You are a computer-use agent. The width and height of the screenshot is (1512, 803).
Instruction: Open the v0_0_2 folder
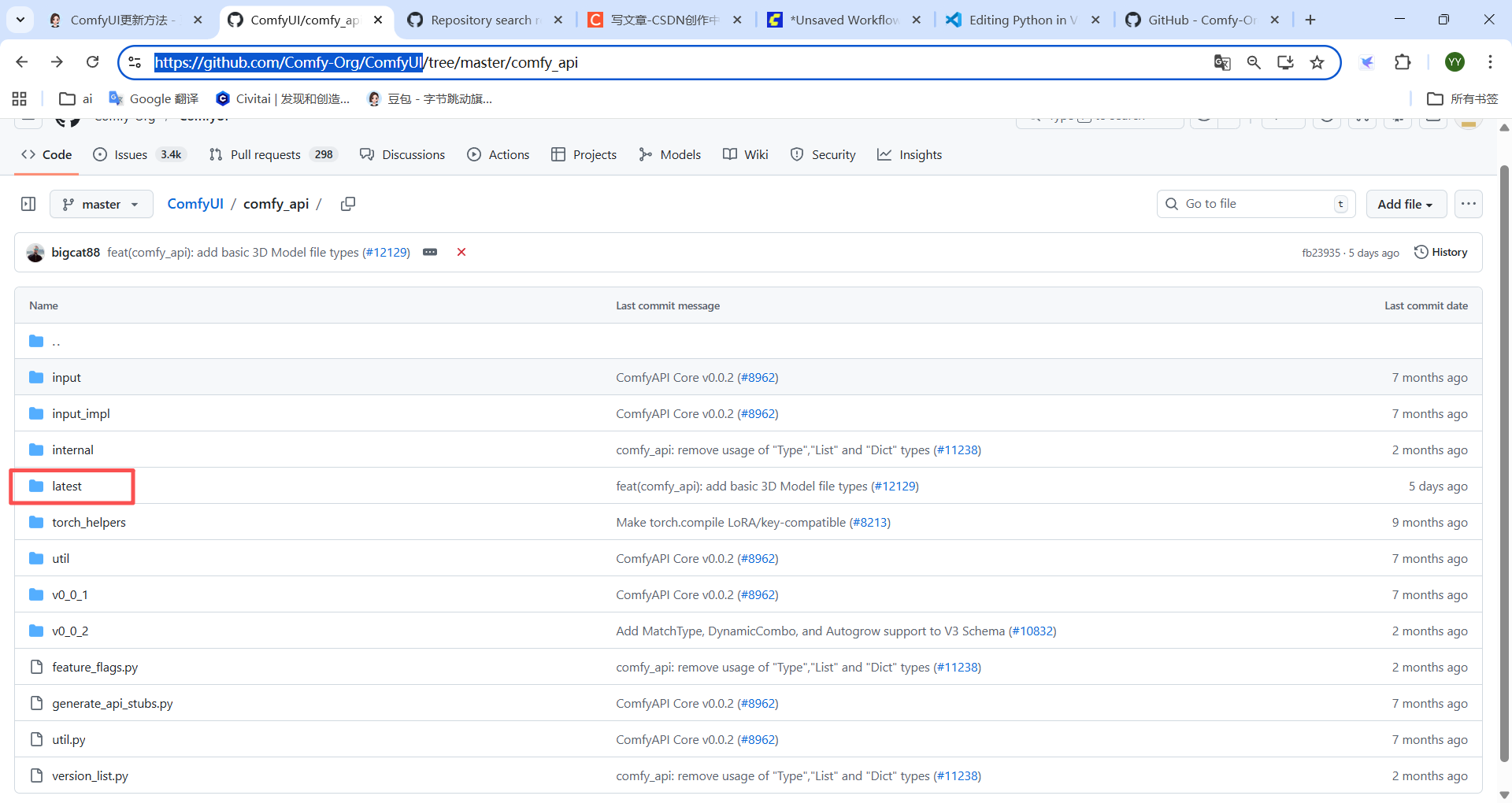(x=70, y=631)
